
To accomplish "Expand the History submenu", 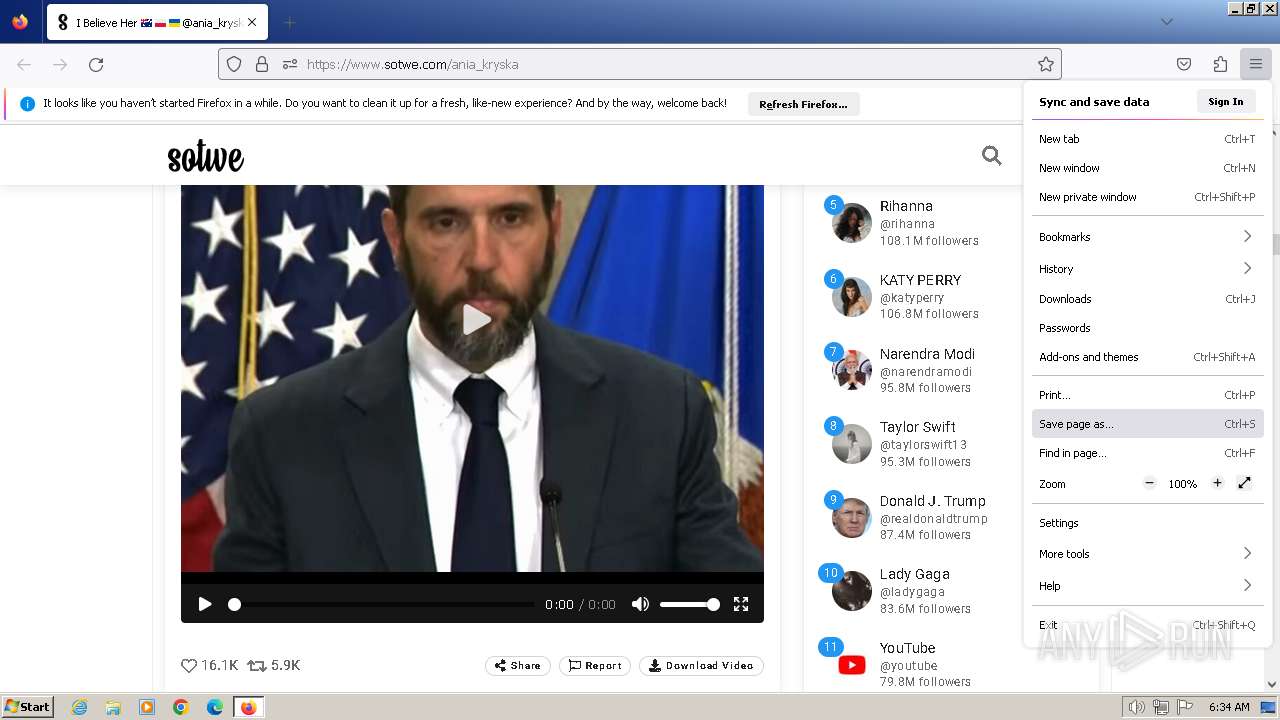I will 1147,269.
